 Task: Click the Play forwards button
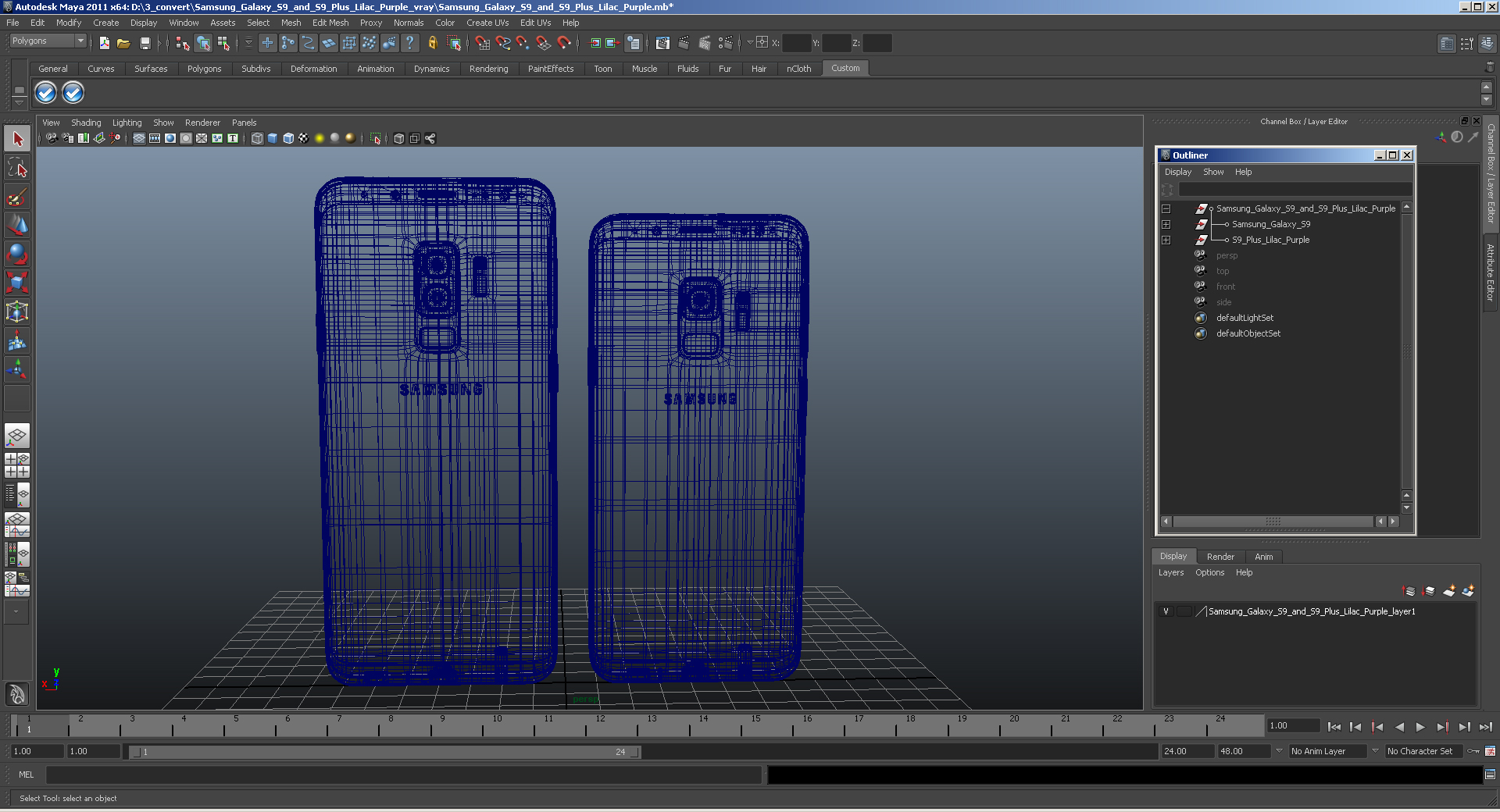click(1420, 727)
